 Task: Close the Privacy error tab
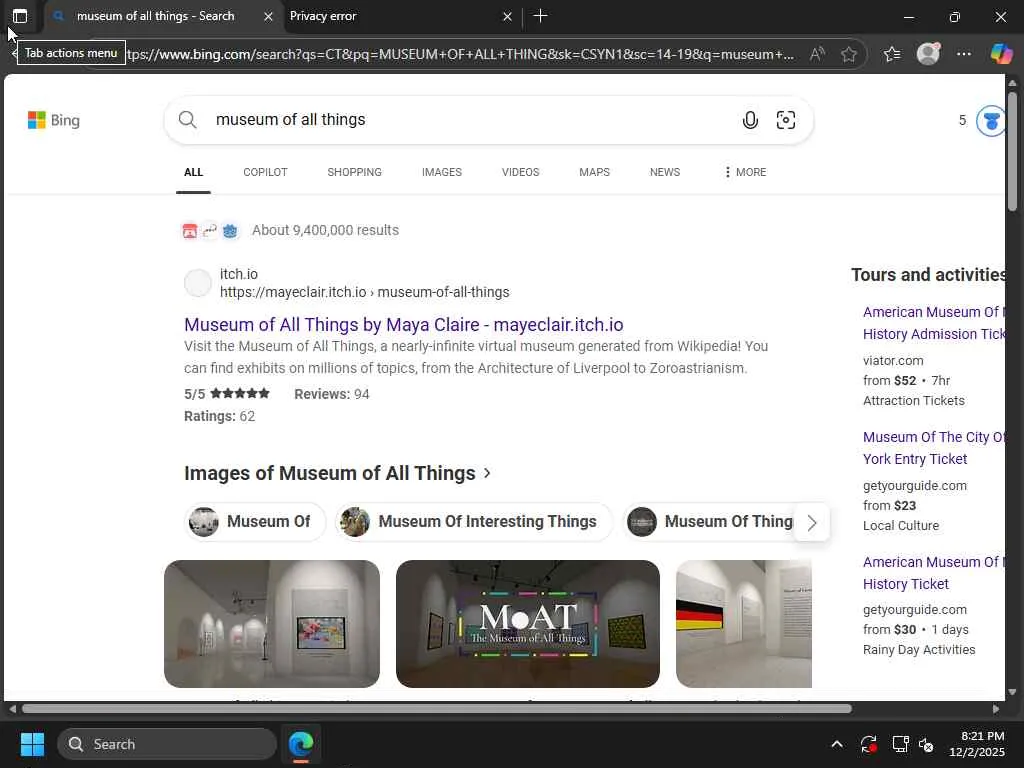coord(507,16)
